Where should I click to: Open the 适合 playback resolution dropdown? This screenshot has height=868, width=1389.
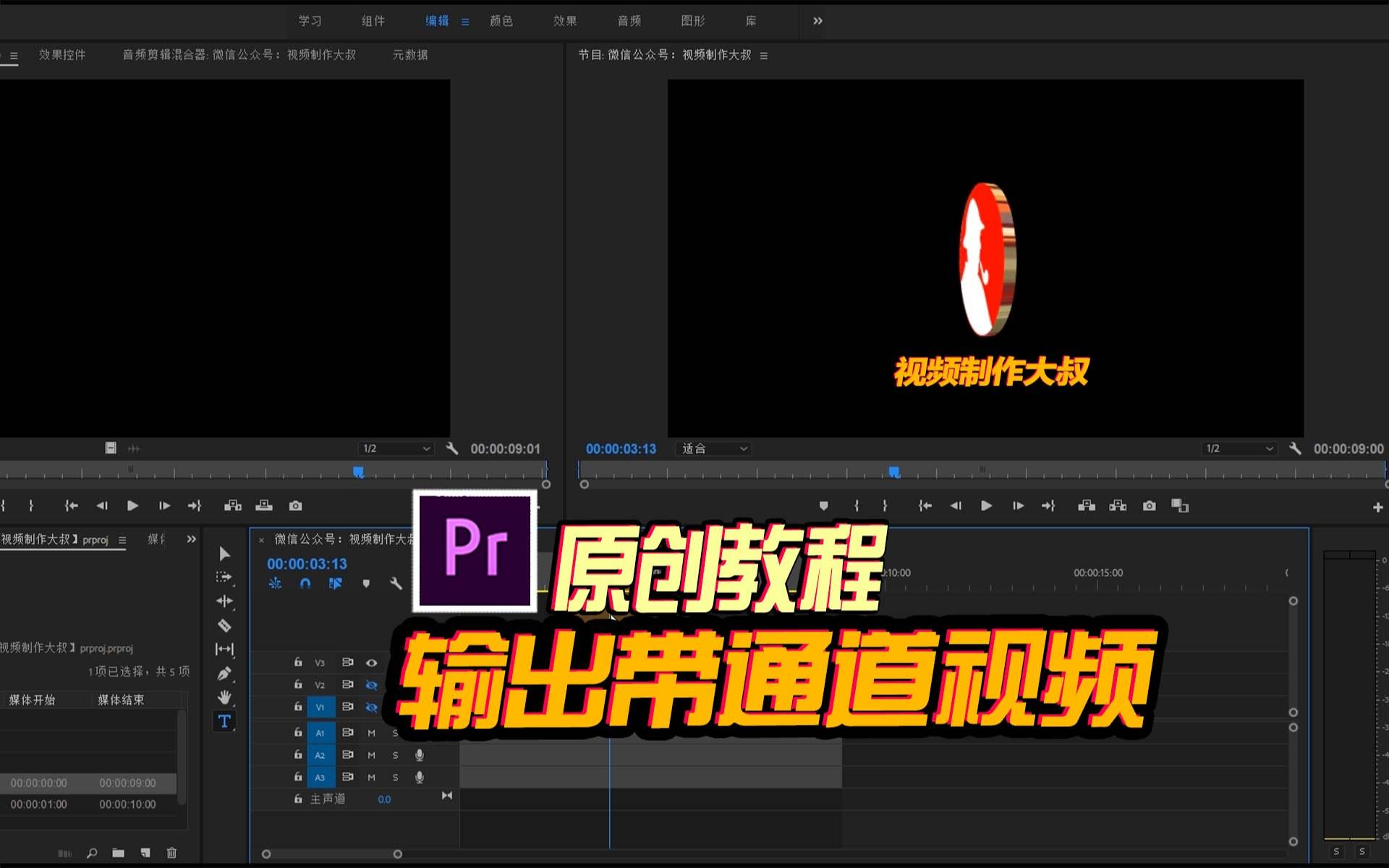tap(713, 448)
